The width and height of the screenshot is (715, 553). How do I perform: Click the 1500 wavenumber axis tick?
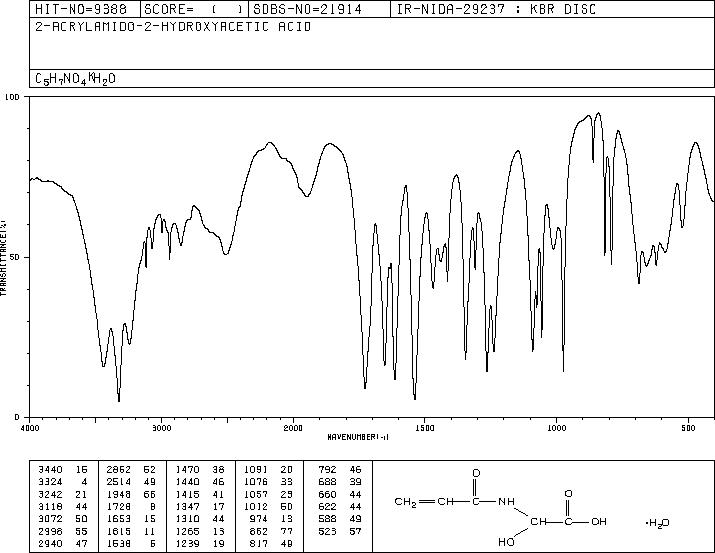(425, 428)
